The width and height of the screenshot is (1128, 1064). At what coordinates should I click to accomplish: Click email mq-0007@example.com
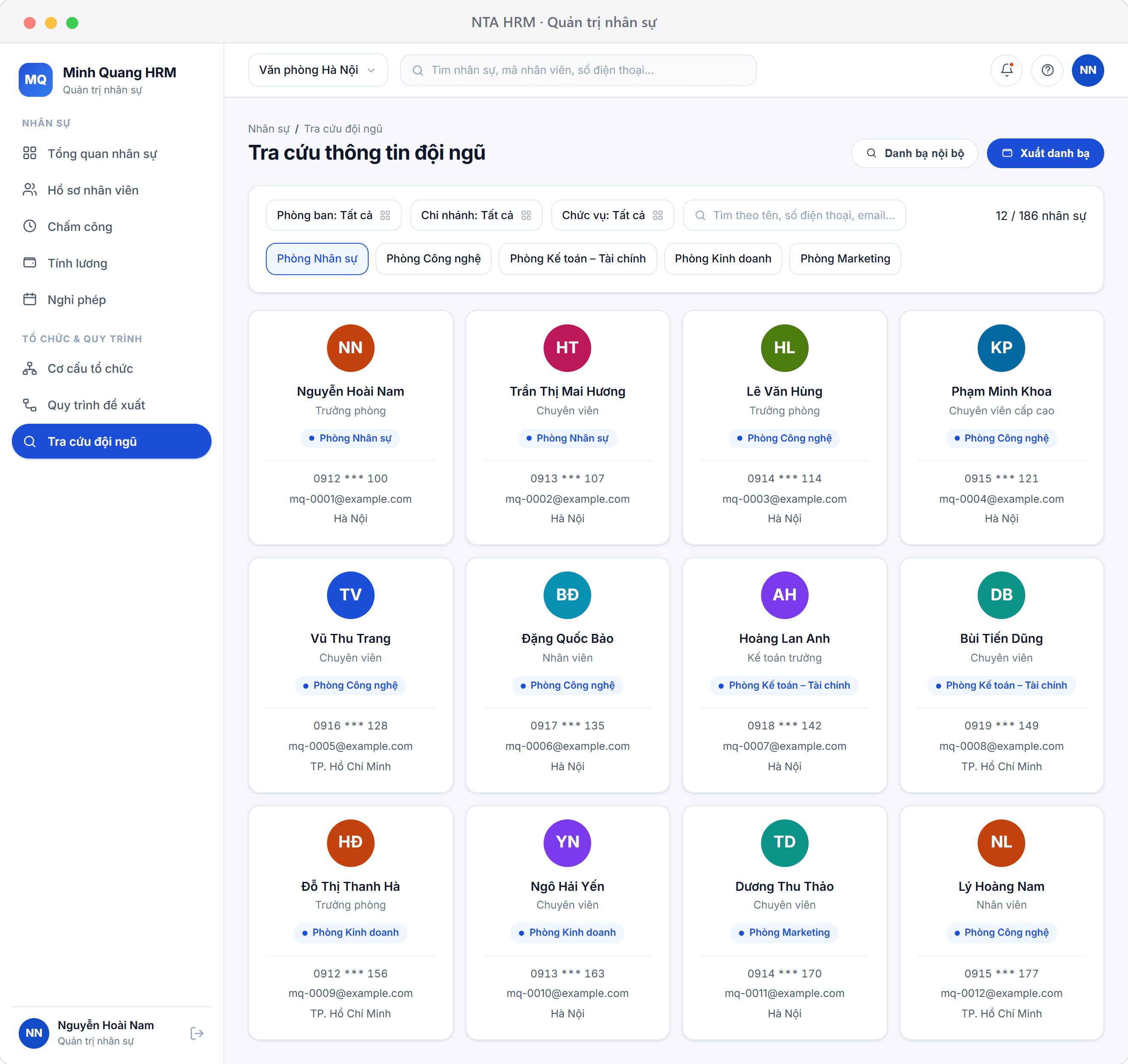pyautogui.click(x=784, y=746)
